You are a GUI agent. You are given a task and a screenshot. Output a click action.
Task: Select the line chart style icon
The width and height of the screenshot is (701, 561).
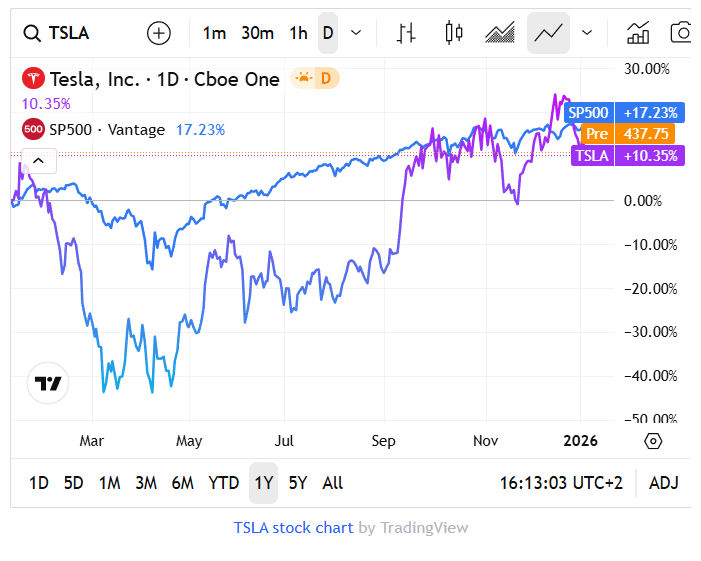click(x=548, y=33)
